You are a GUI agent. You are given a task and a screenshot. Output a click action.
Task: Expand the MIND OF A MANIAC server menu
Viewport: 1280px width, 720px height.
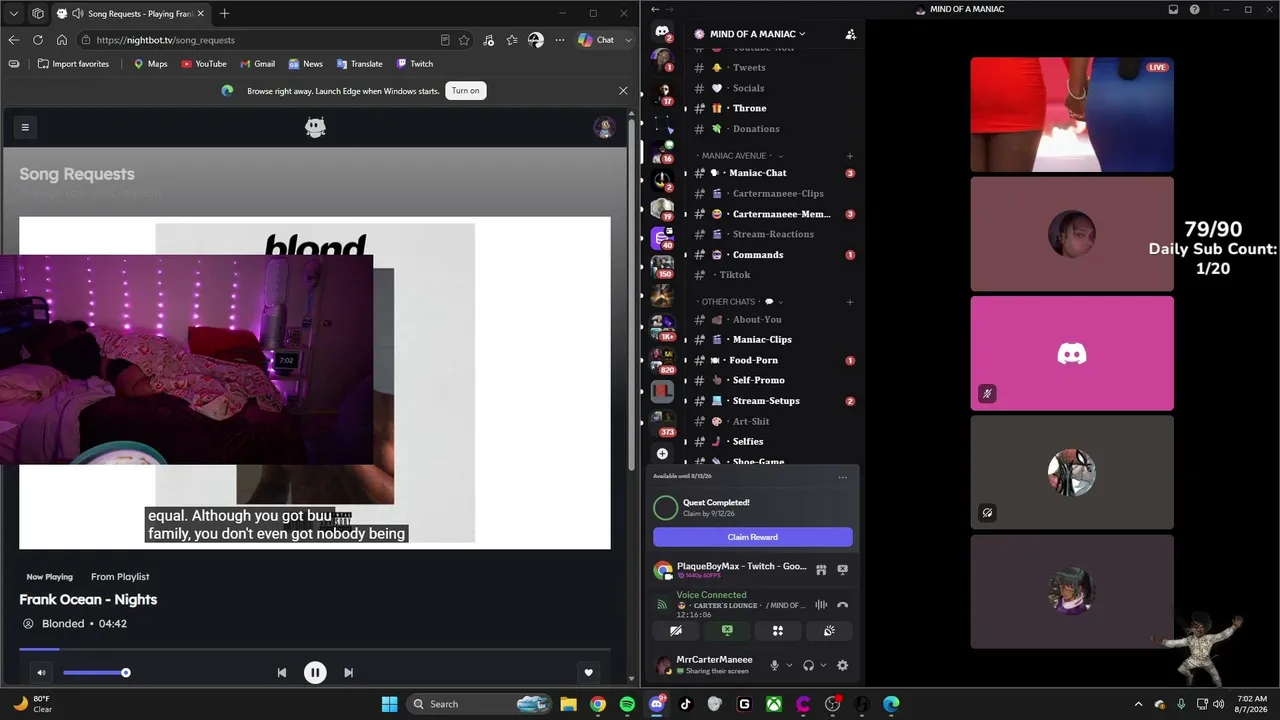757,34
